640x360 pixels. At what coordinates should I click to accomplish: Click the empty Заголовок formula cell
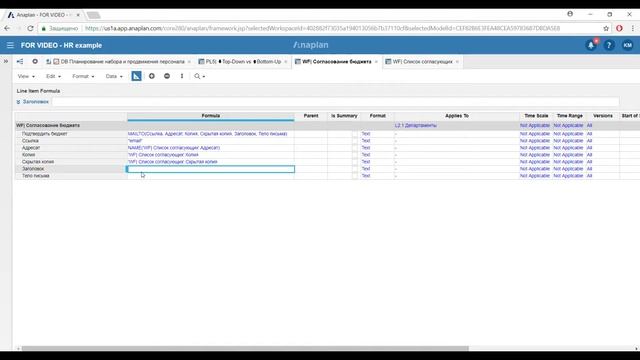click(211, 169)
